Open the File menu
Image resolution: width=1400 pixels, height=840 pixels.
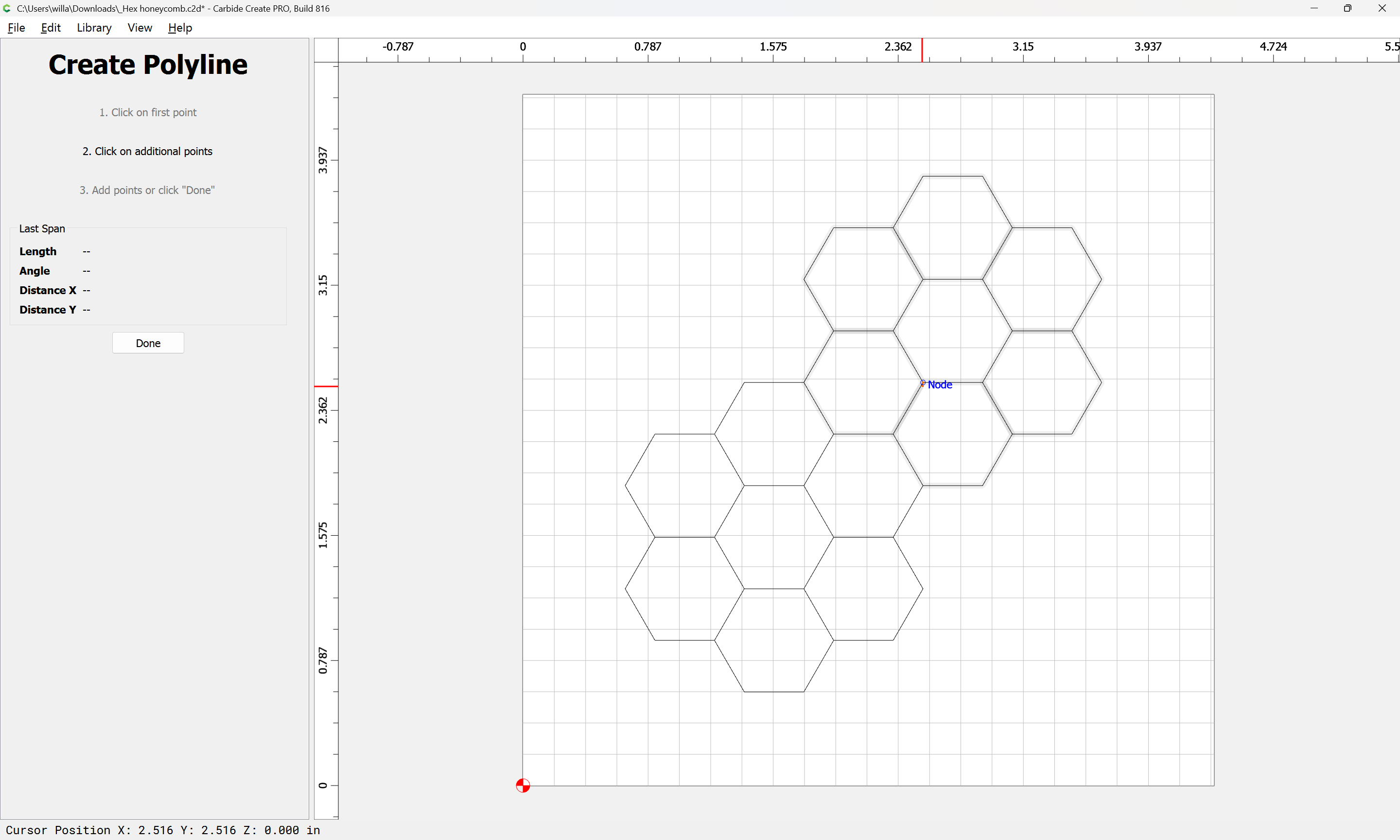click(x=17, y=28)
